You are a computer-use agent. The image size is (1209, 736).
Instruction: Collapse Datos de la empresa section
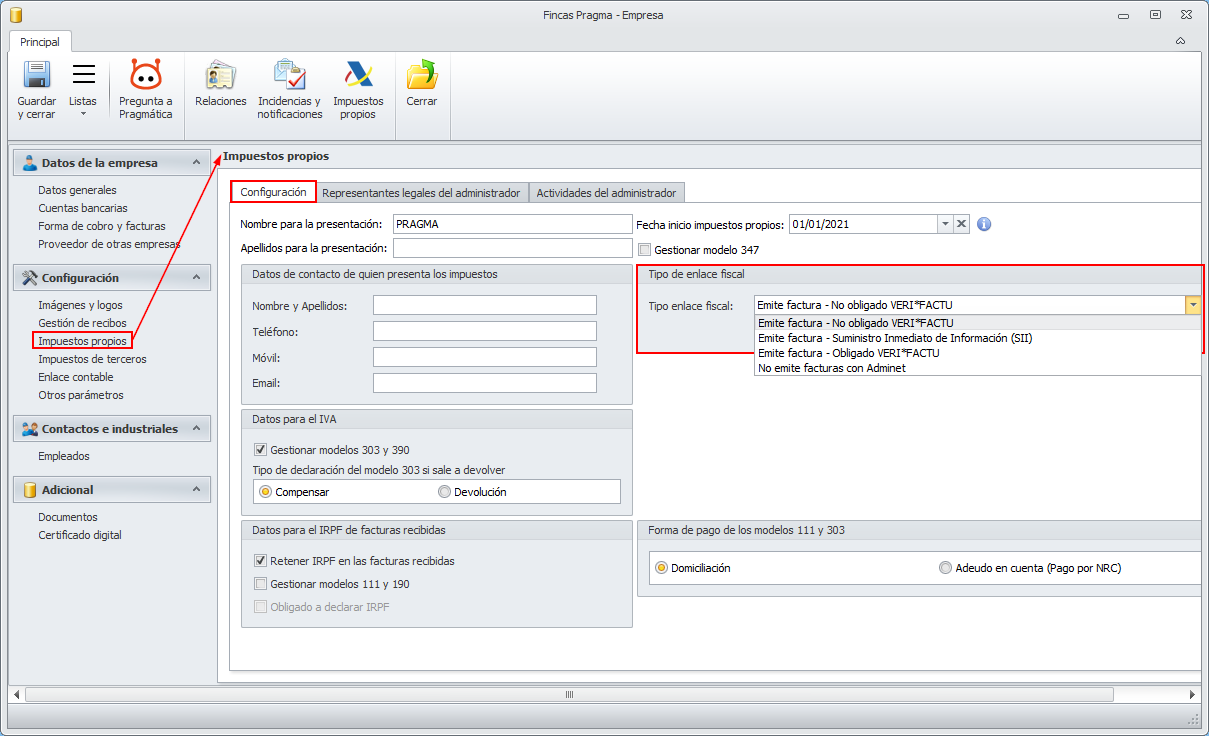196,163
